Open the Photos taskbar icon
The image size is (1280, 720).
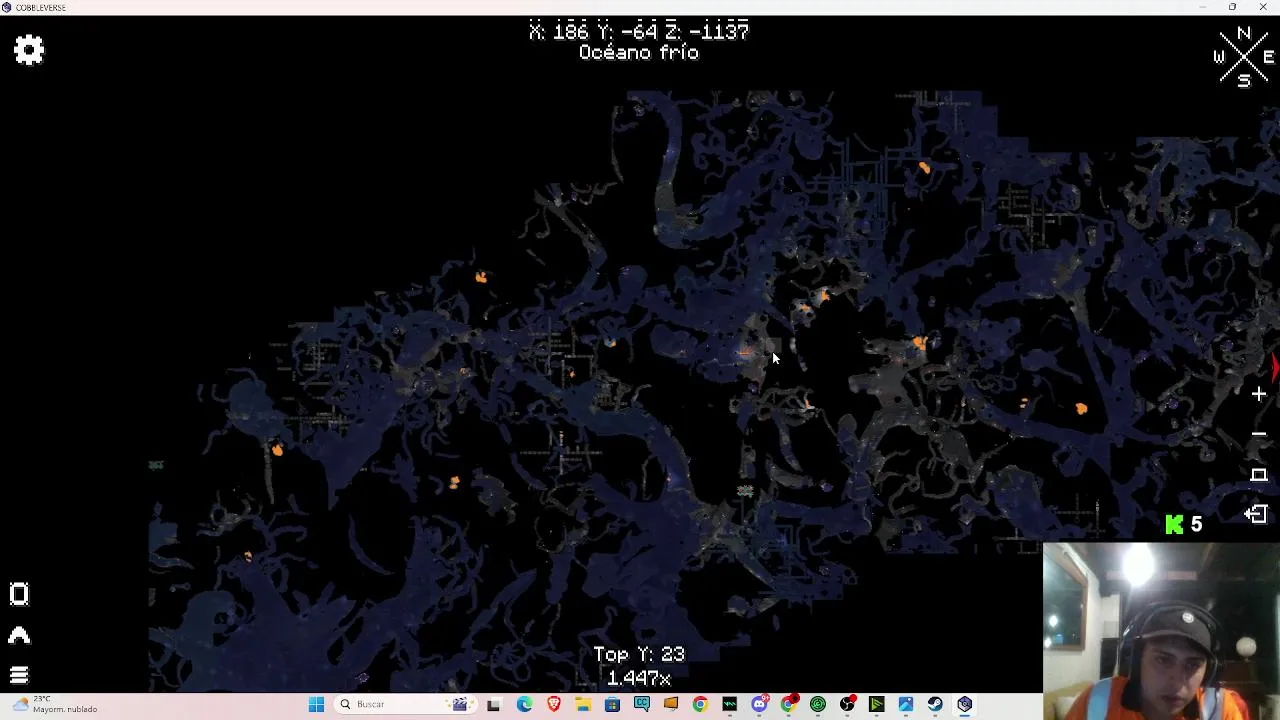(x=906, y=704)
